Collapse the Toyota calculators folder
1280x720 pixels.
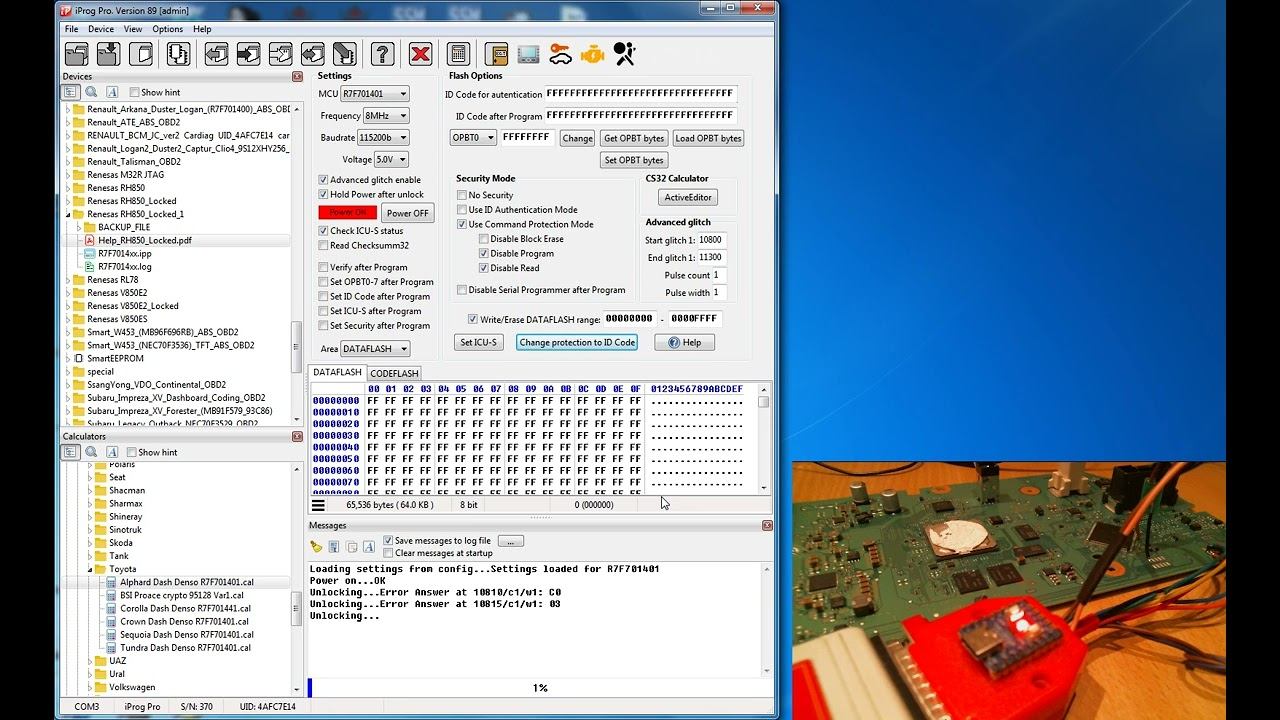pyautogui.click(x=91, y=569)
